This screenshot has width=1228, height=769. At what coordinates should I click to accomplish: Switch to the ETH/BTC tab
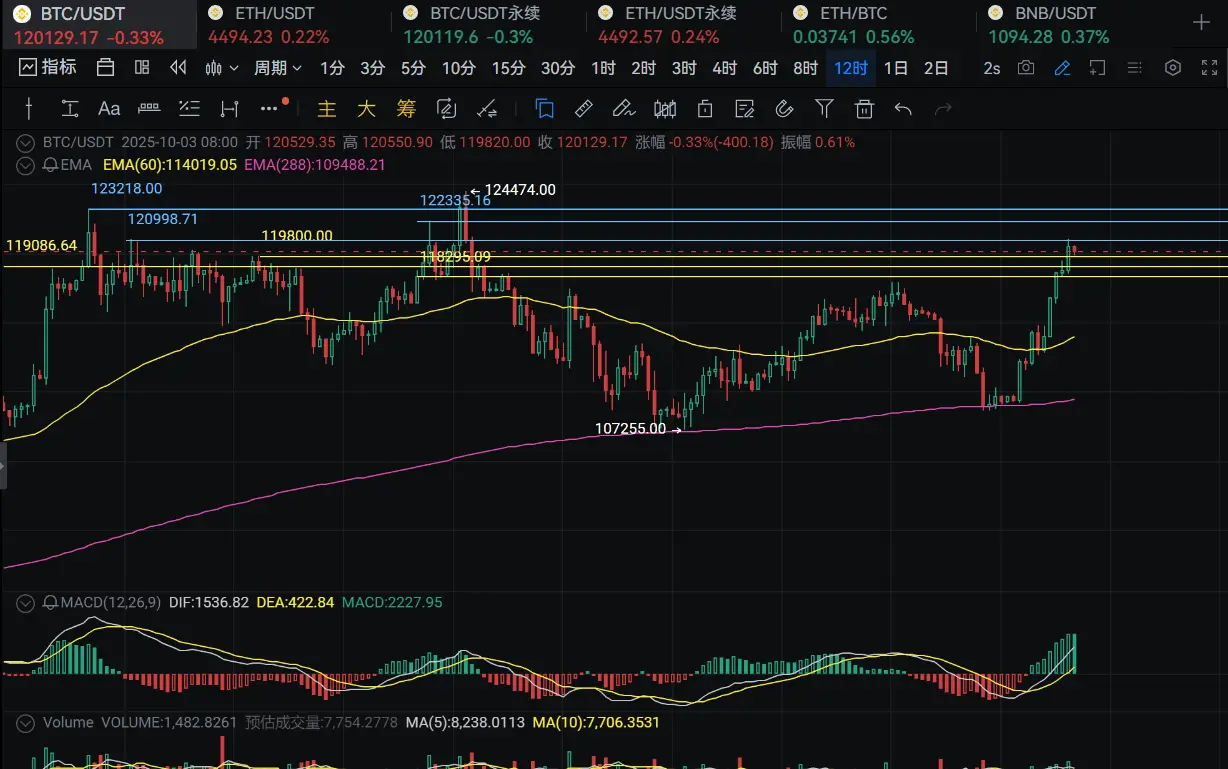pyautogui.click(x=878, y=25)
